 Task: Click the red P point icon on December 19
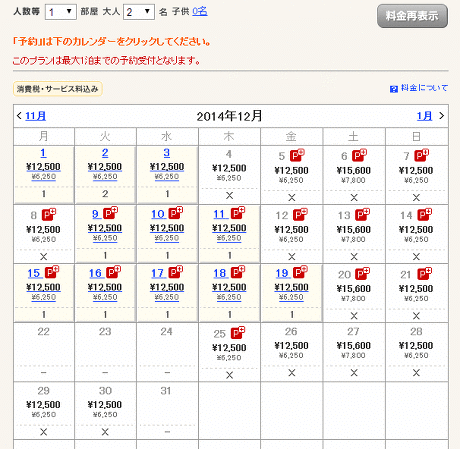coord(300,272)
